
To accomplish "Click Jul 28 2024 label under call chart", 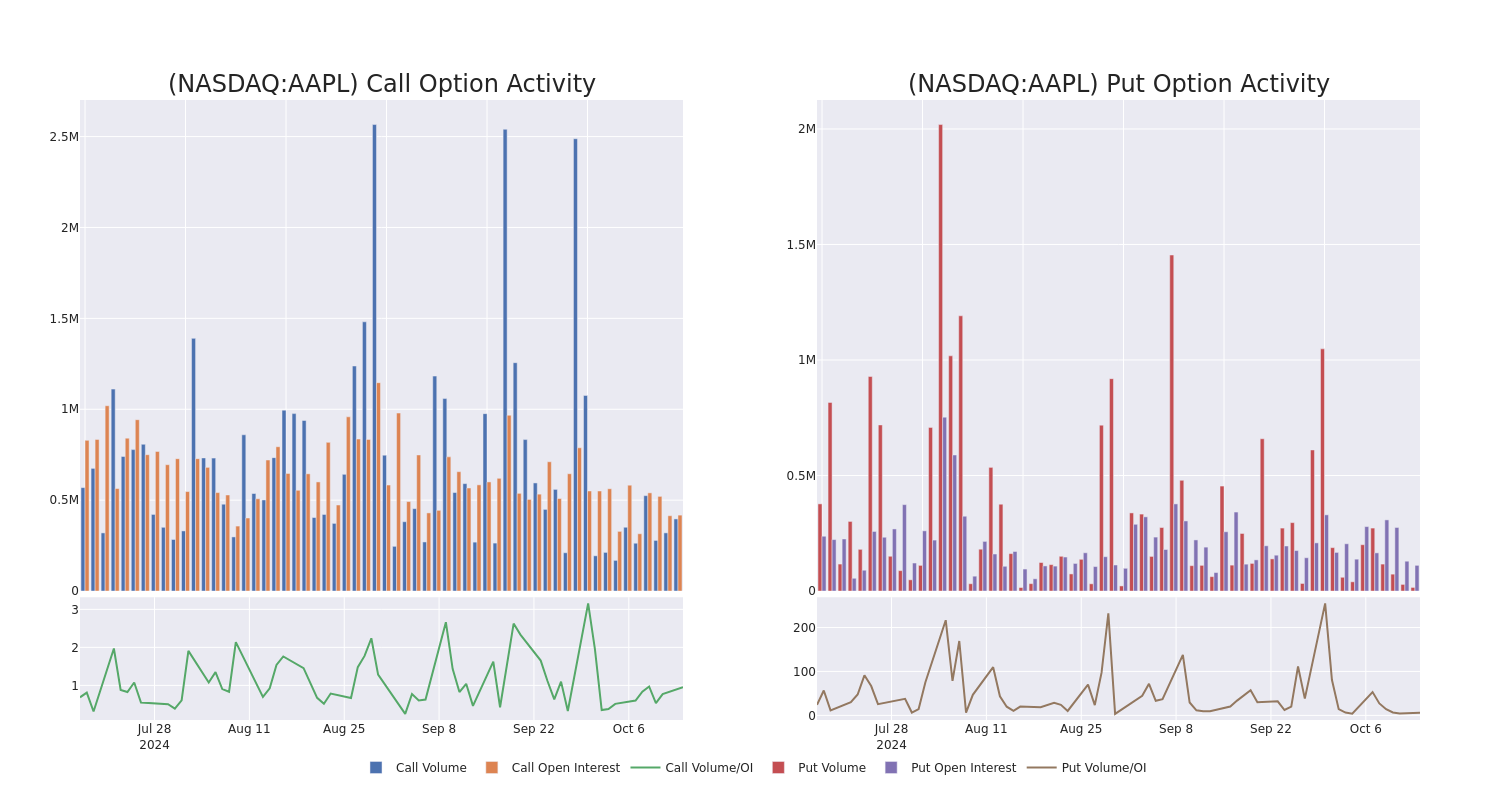I will 154,737.
